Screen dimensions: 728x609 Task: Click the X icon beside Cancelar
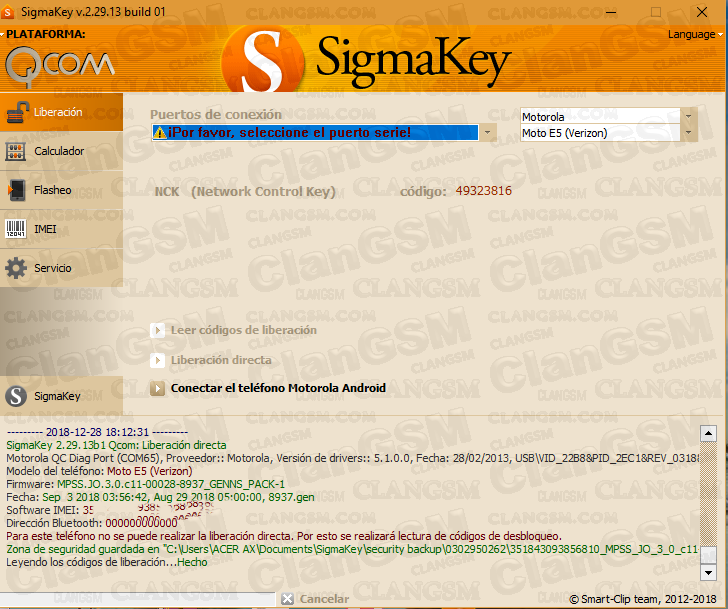tap(287, 599)
